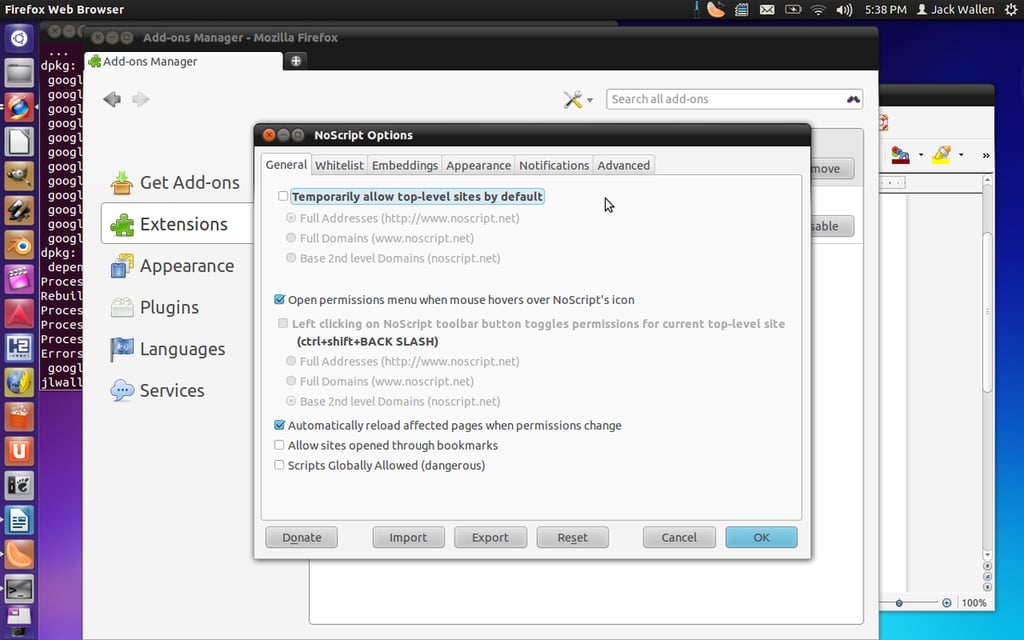The image size is (1024, 640).
Task: Open the power gear session menu
Action: (x=1011, y=10)
